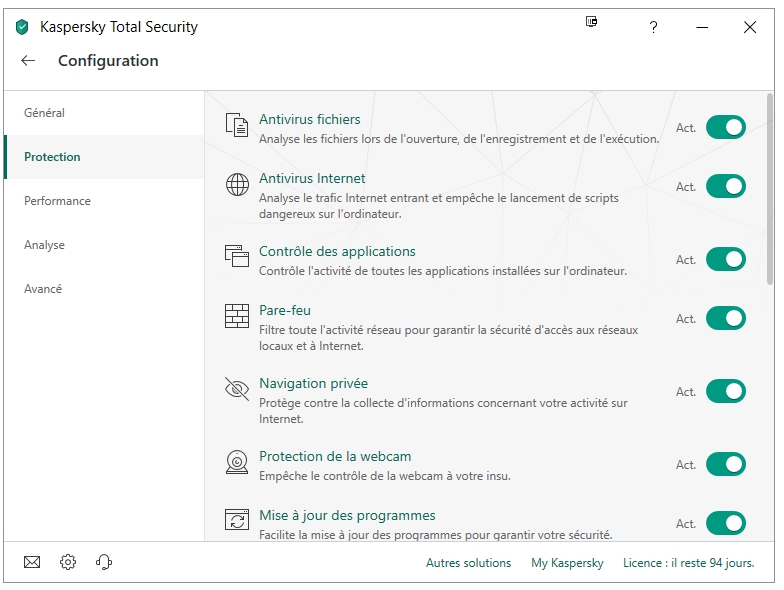Click the Pare-feu brick wall icon

pyautogui.click(x=237, y=317)
